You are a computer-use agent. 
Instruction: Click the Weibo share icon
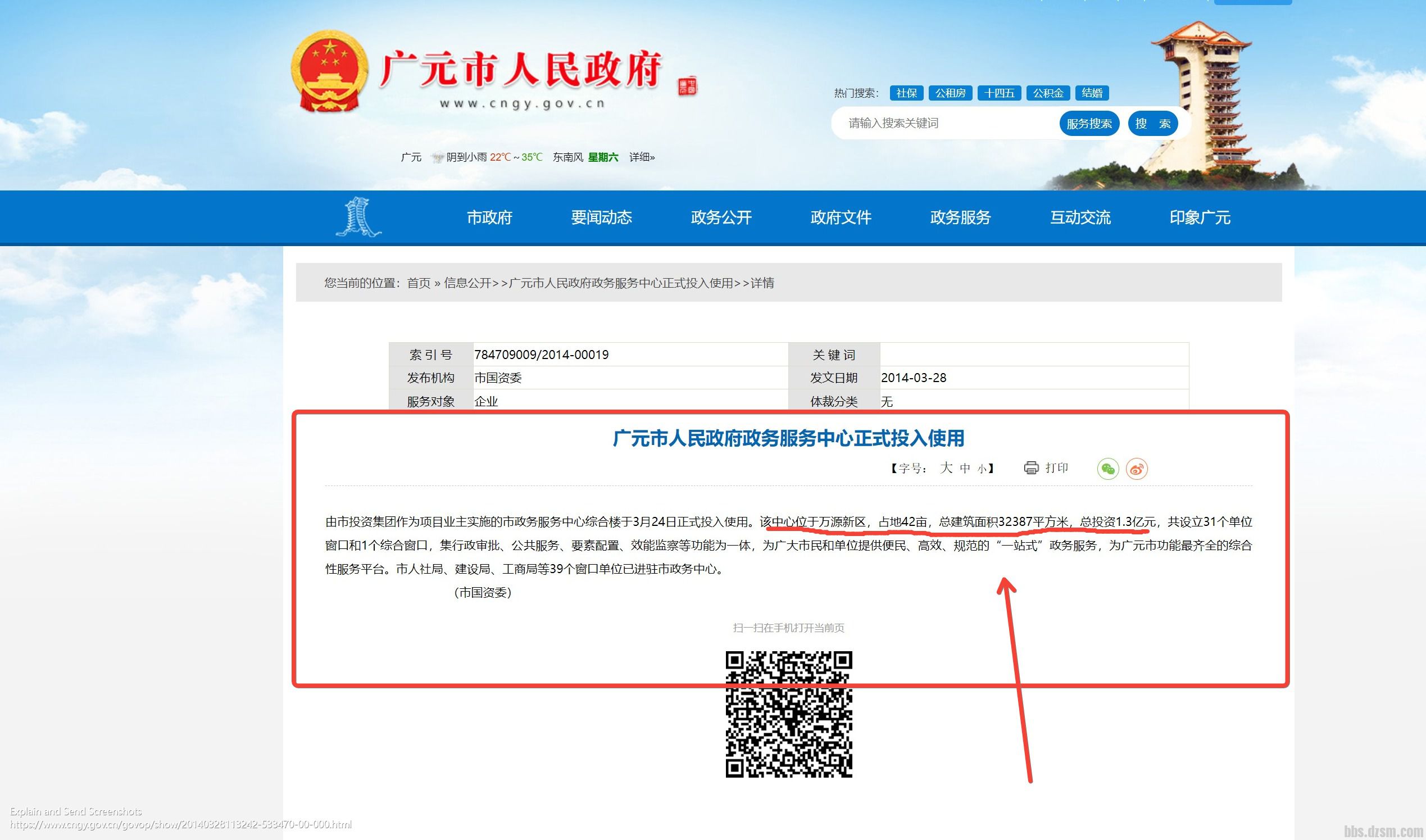[x=1136, y=469]
